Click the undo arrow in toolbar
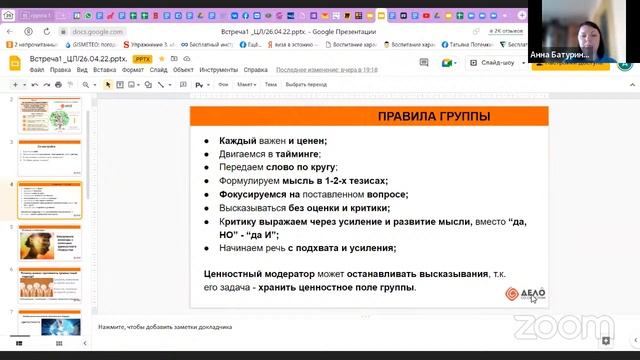Screen dimensions: 640x360 pos(35,85)
